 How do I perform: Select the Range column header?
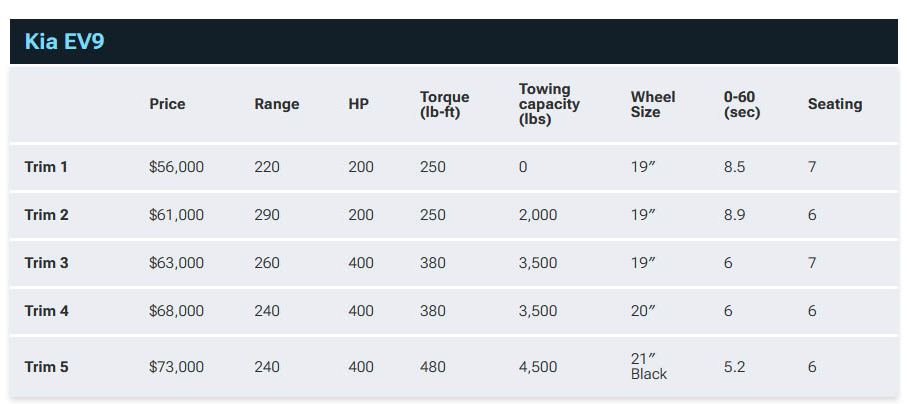pos(276,104)
